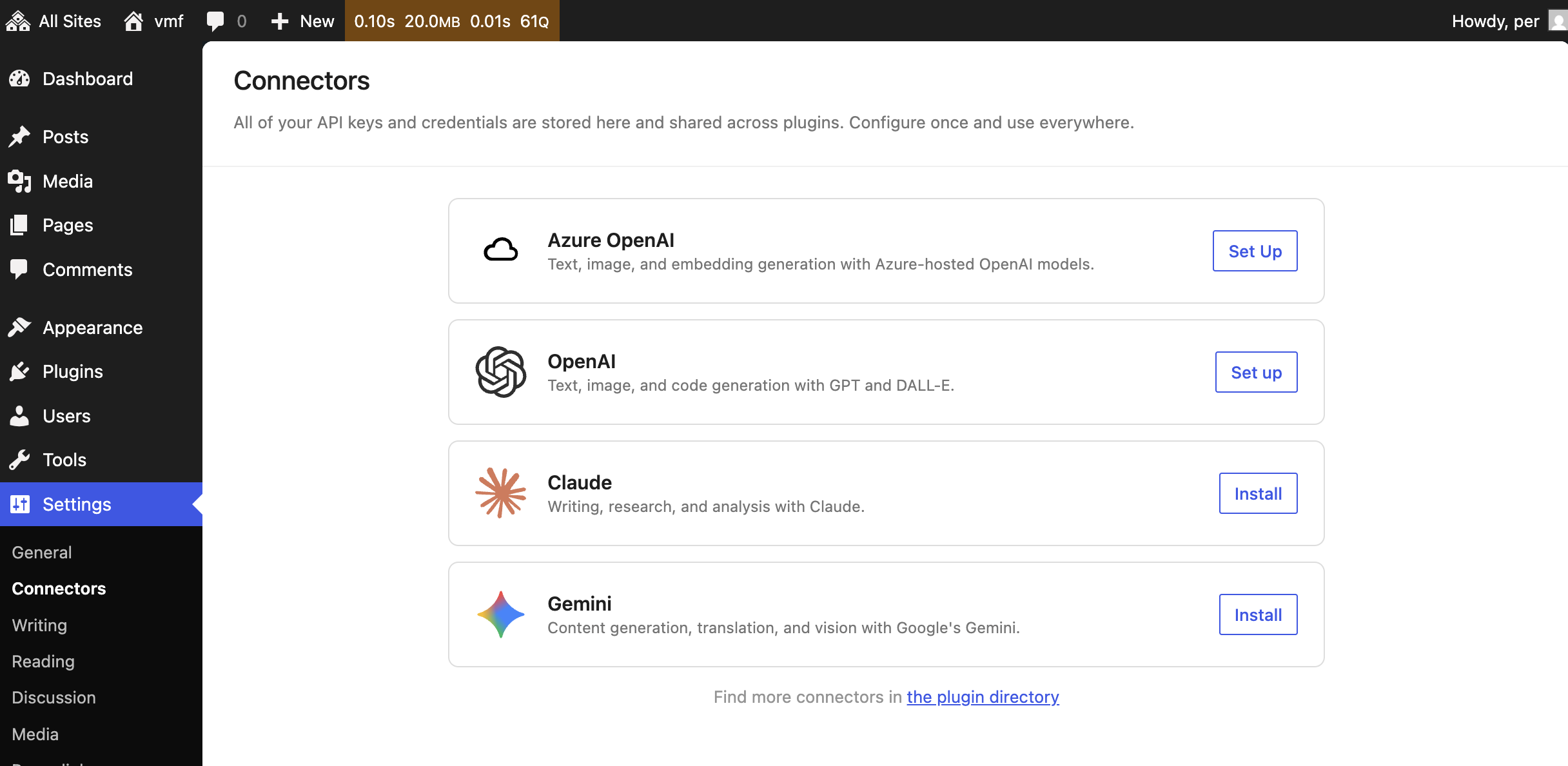Click the OpenAI logo icon
Image resolution: width=1568 pixels, height=766 pixels.
click(500, 371)
